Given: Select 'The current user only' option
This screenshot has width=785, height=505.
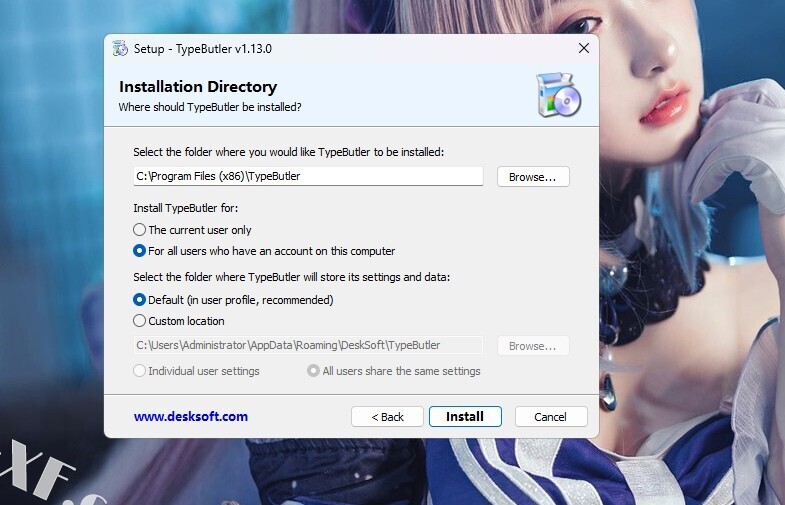Looking at the screenshot, I should point(192,230).
